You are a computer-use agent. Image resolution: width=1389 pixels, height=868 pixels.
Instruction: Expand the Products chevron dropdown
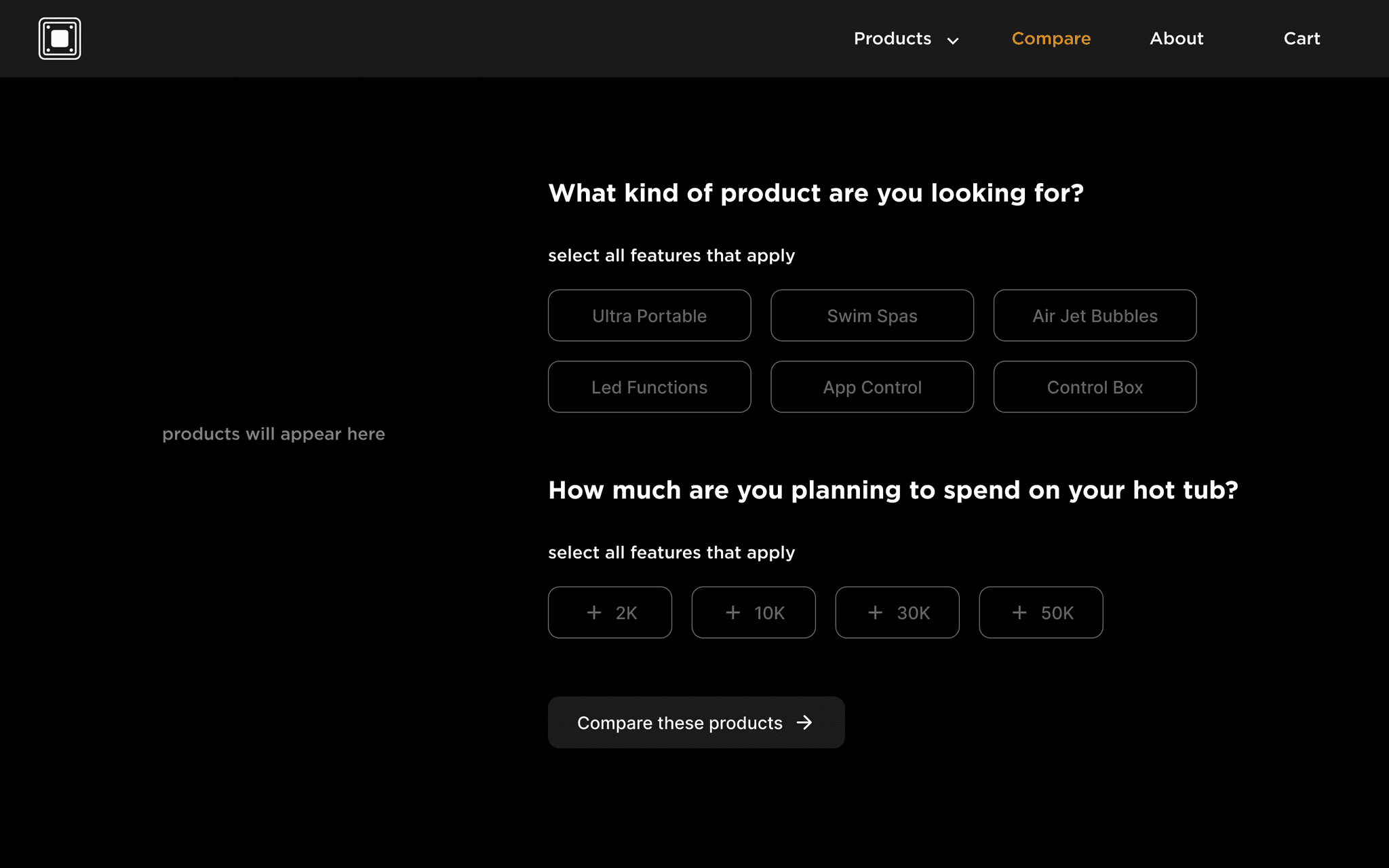(x=953, y=41)
